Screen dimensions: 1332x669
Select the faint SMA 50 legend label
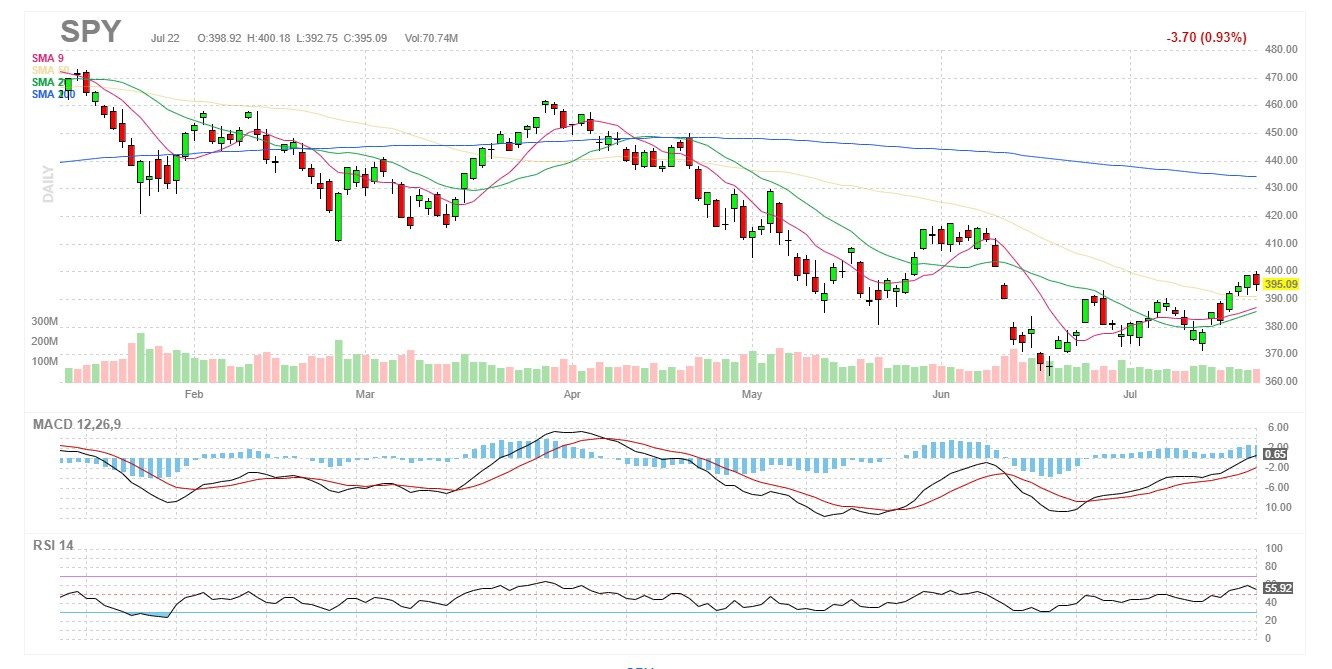point(50,70)
